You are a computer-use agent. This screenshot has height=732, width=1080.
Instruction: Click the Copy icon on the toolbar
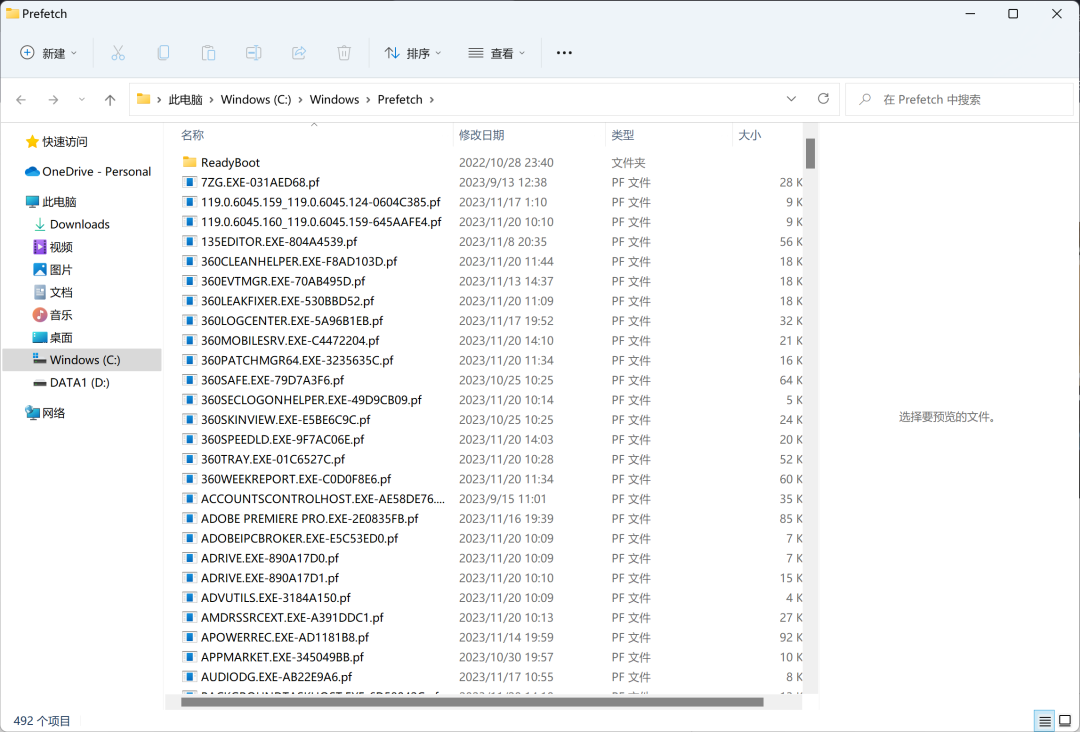click(163, 52)
